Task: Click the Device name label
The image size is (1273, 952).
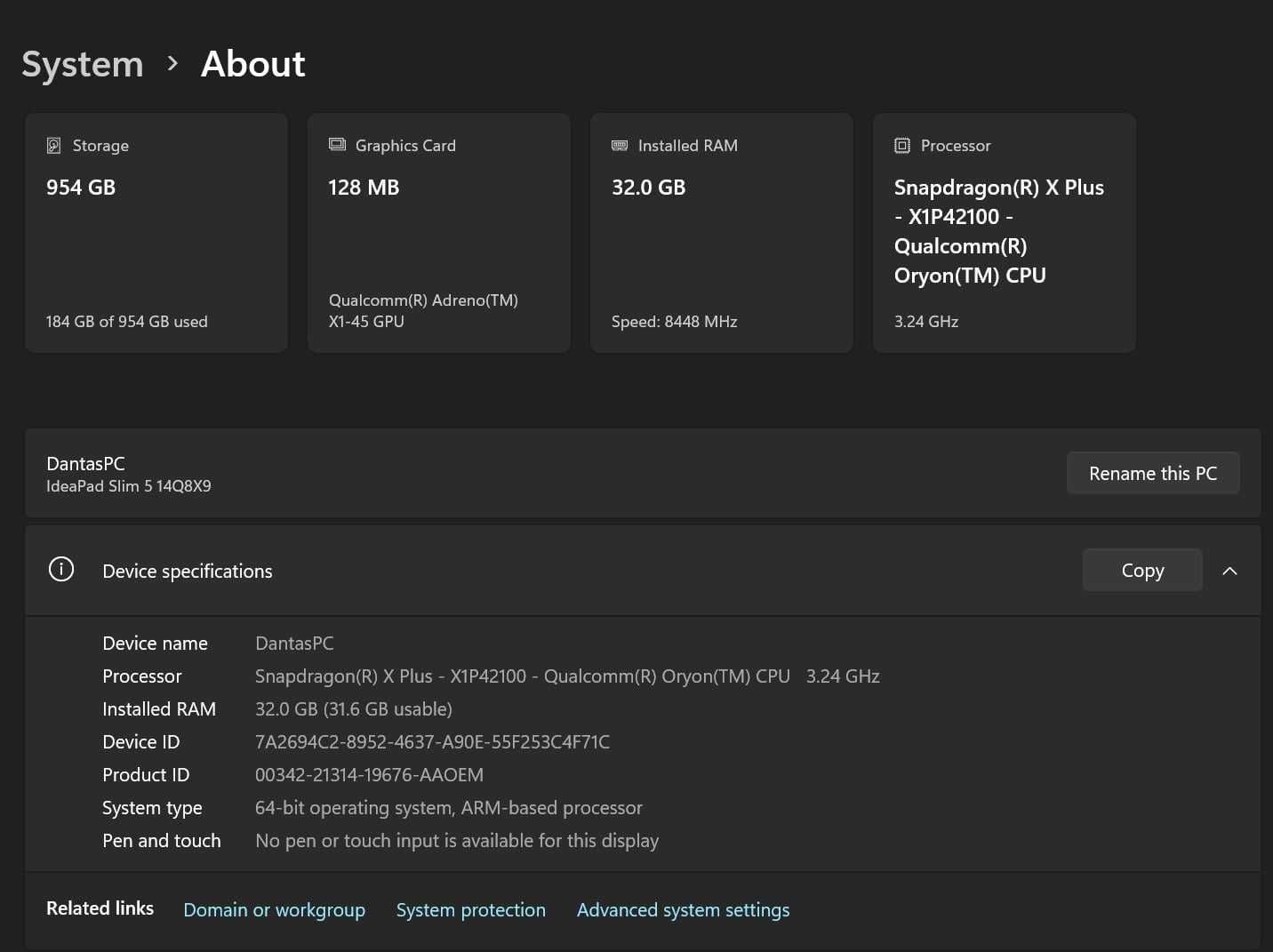Action: 155,643
